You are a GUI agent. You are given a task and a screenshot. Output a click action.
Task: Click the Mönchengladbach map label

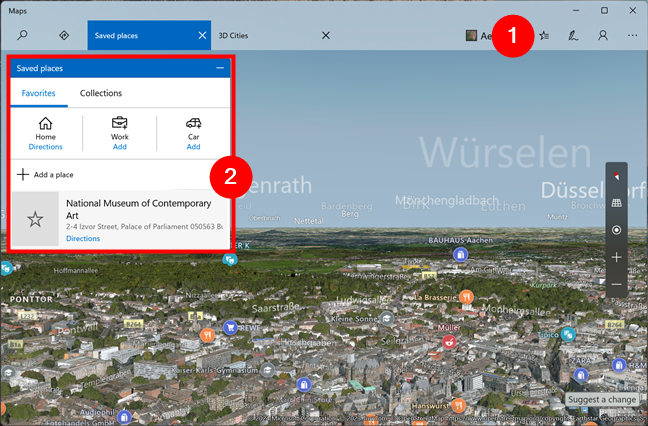(x=447, y=200)
